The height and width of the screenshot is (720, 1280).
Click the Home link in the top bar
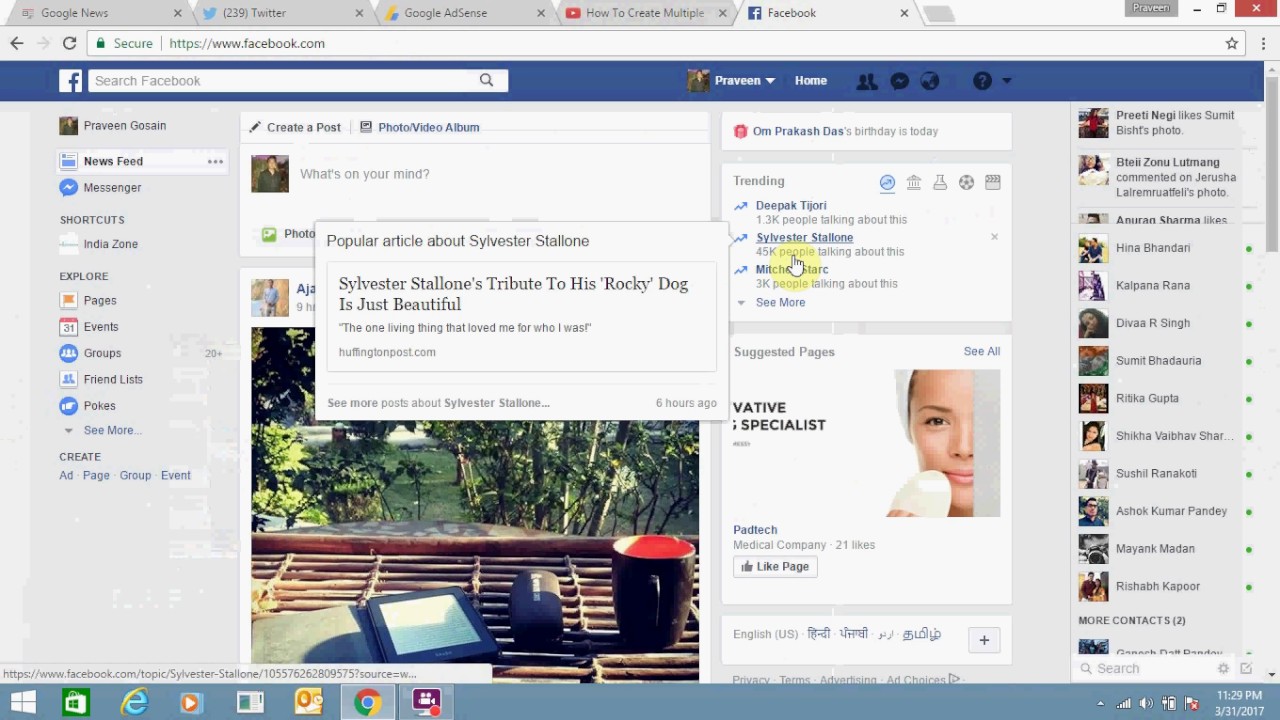[811, 81]
